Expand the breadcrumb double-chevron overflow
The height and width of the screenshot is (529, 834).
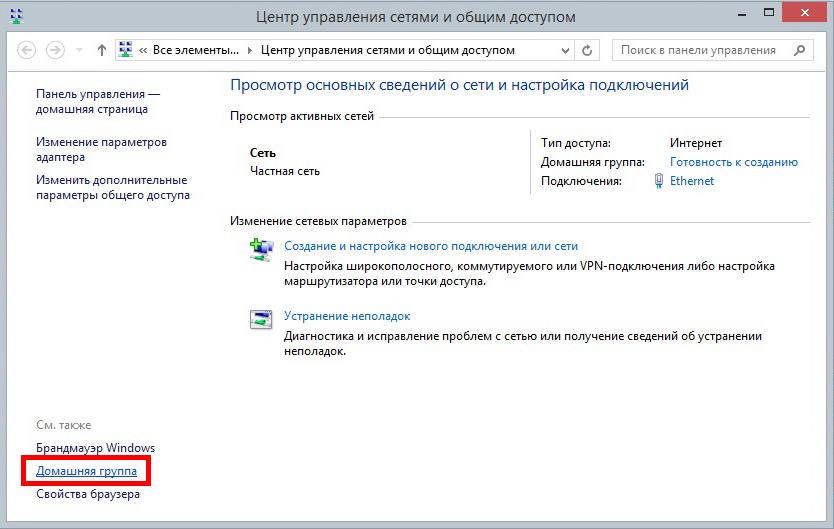pos(143,51)
